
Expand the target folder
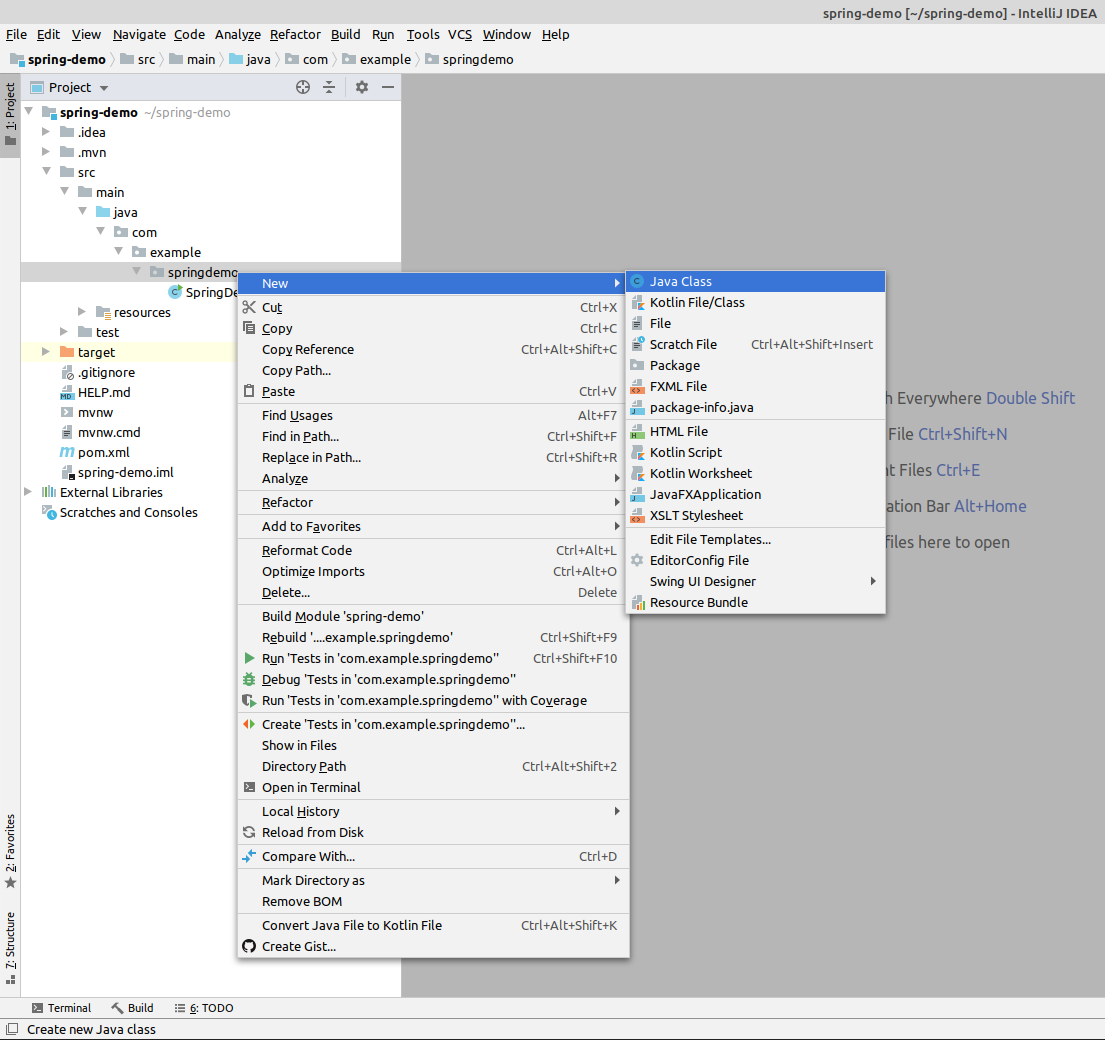click(x=46, y=352)
